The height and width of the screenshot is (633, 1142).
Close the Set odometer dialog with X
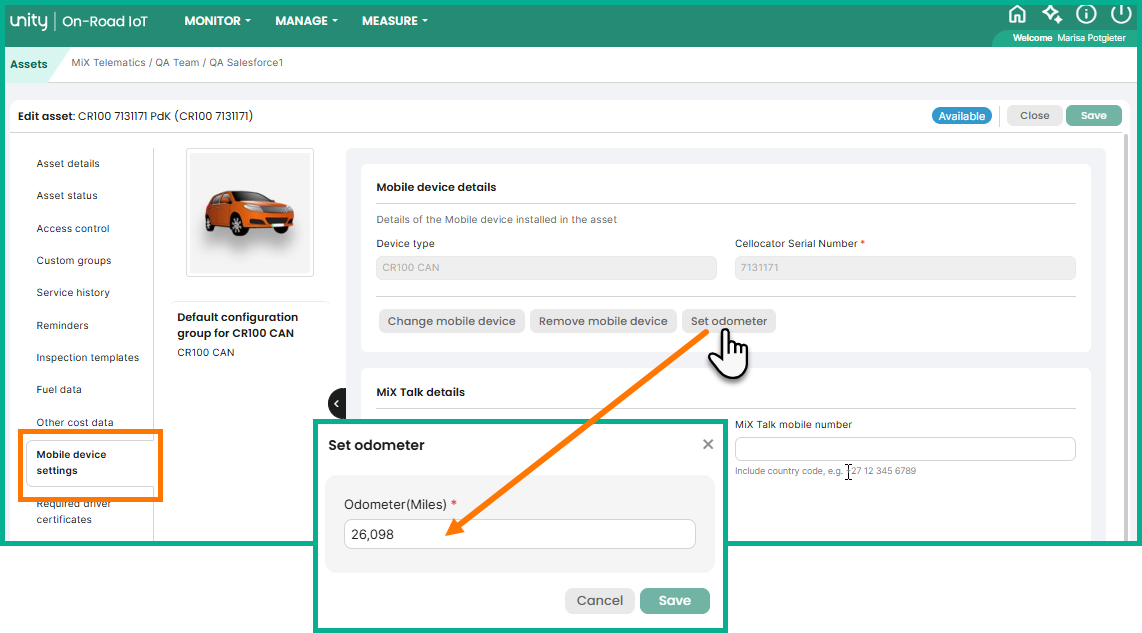[708, 445]
